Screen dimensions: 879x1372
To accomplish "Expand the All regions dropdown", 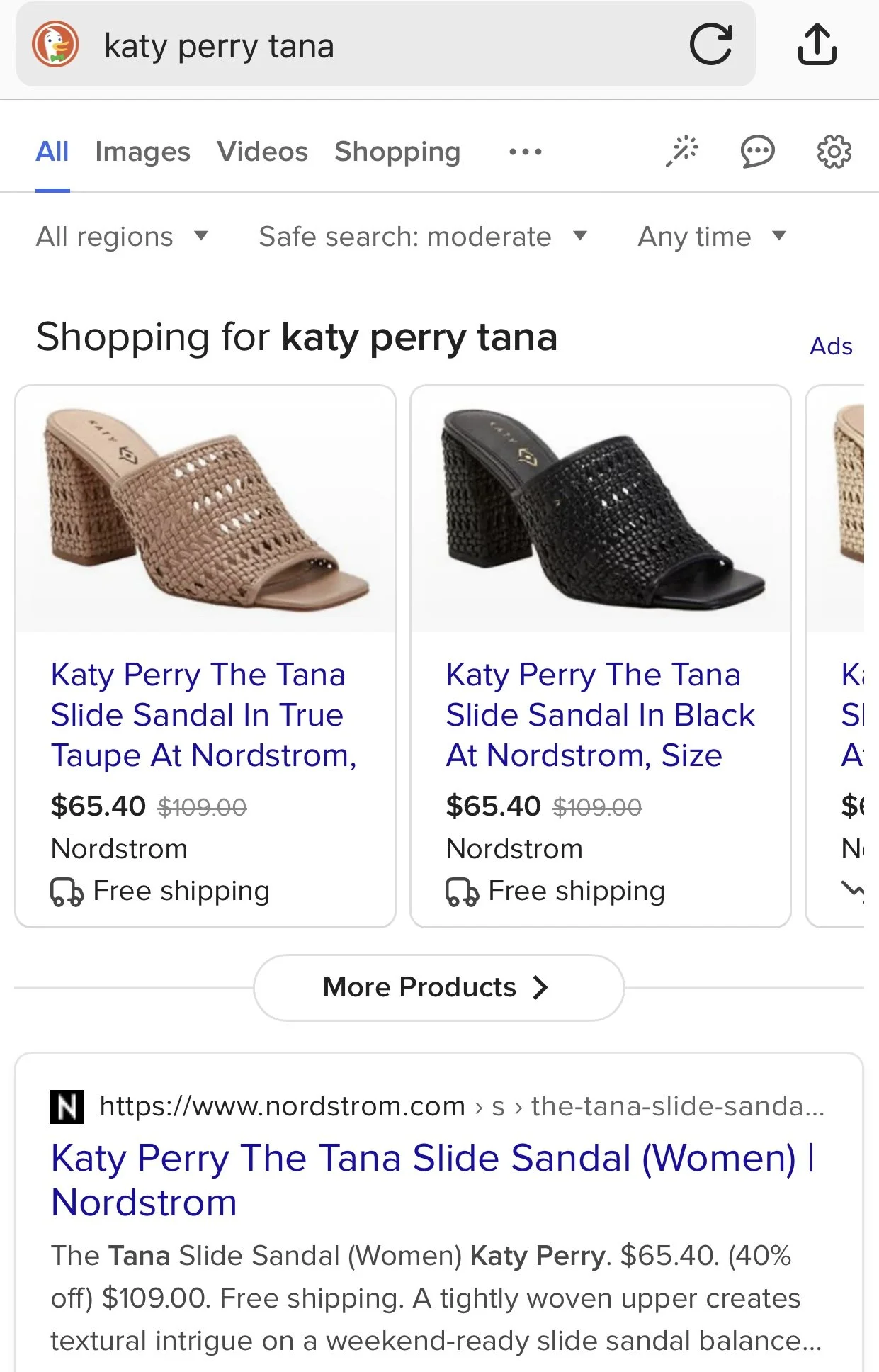I will click(x=122, y=237).
